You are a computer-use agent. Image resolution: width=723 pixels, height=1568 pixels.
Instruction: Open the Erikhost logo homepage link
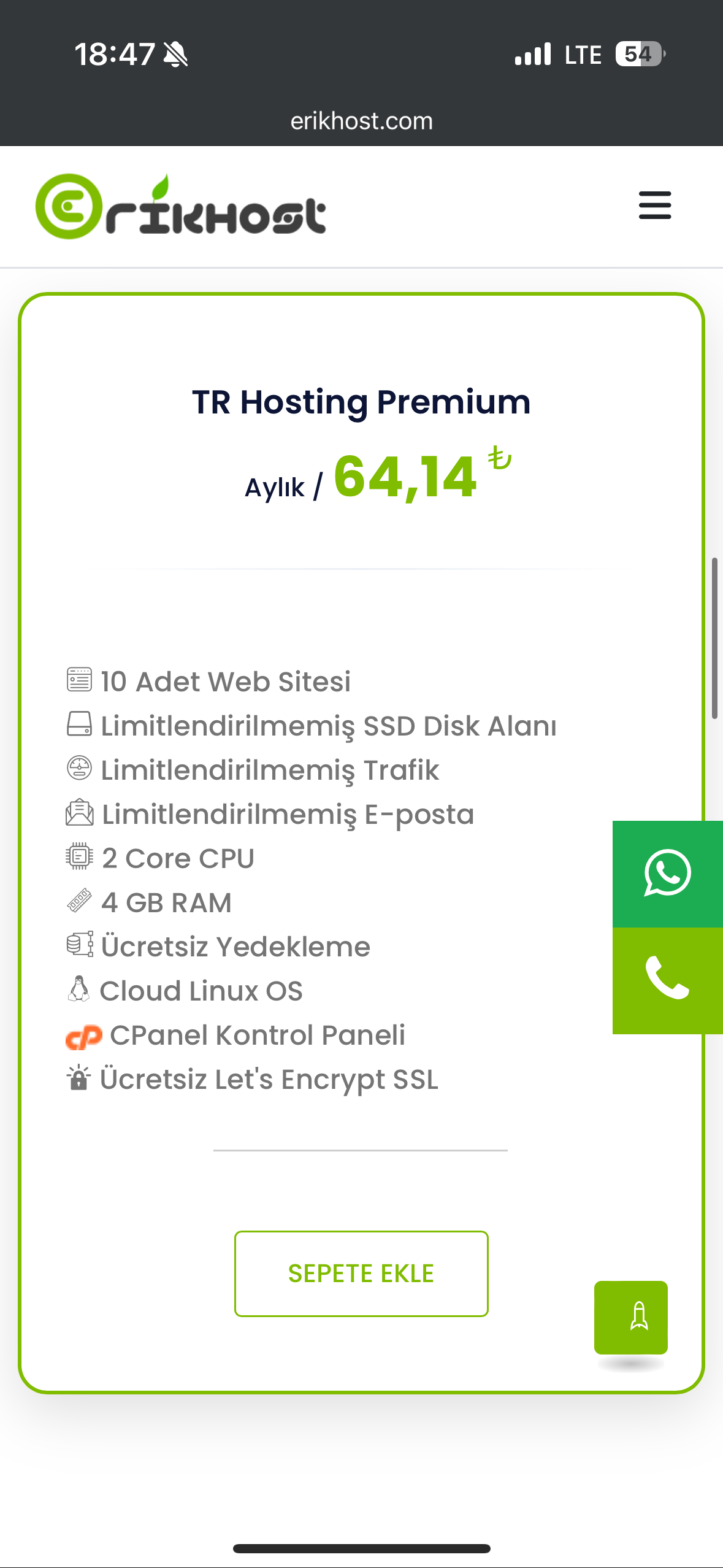[180, 207]
